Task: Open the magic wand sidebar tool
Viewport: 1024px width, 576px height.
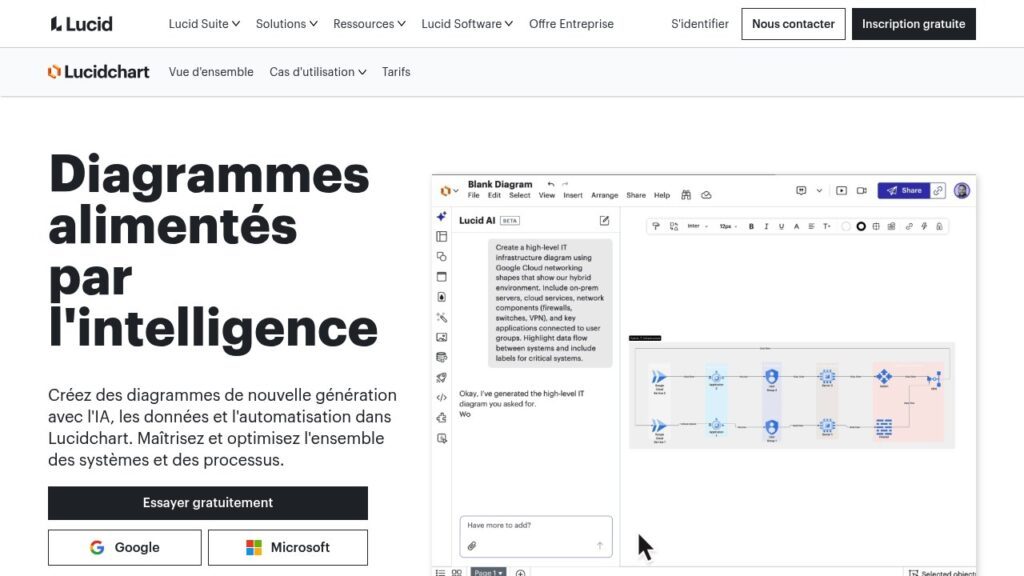Action: click(x=441, y=317)
